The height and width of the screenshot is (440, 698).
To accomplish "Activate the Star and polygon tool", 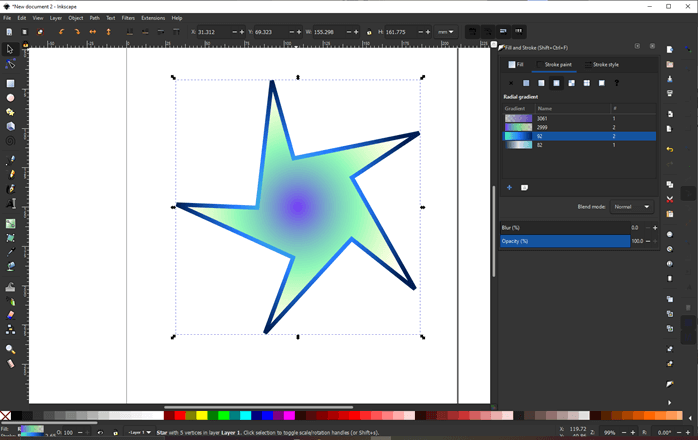I will tap(10, 112).
